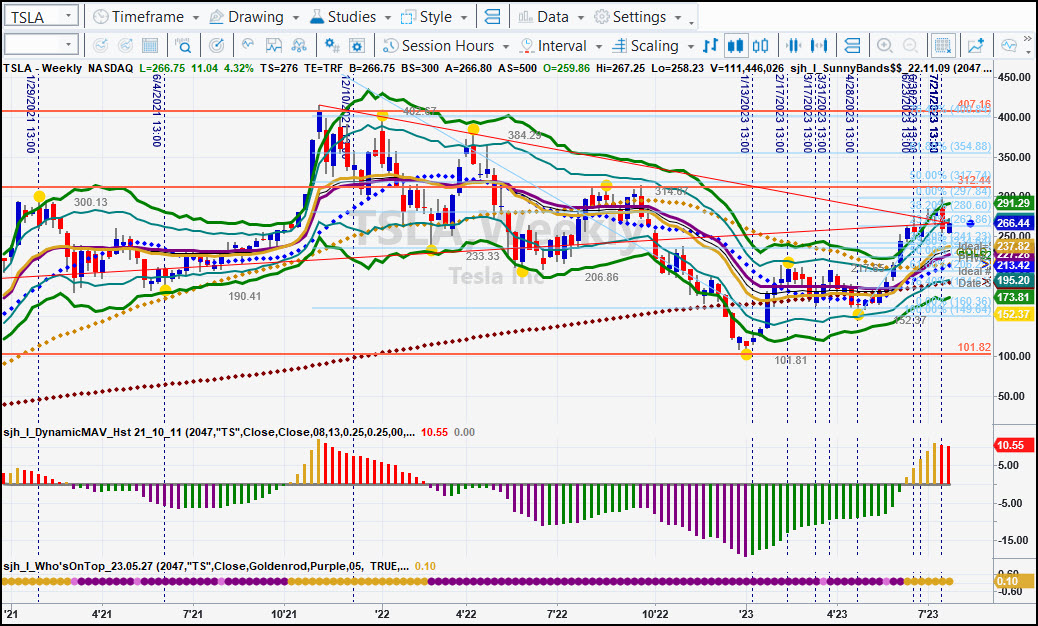1038x626 pixels.
Task: Click the 291.29 green price label
Action: [x=1013, y=203]
